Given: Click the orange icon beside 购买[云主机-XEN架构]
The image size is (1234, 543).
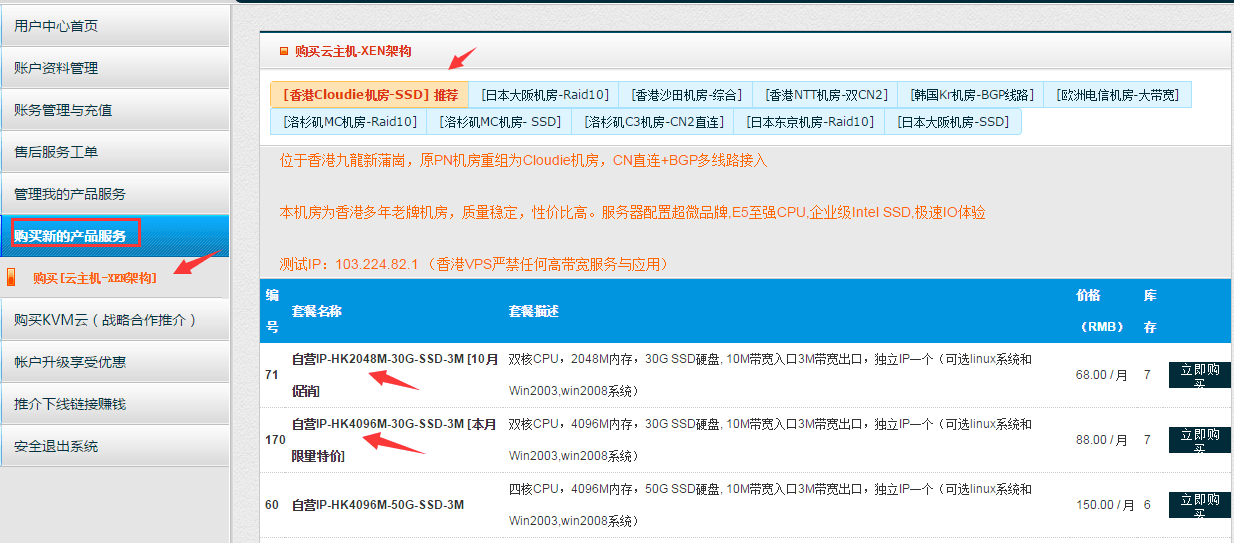Looking at the screenshot, I should click(12, 277).
